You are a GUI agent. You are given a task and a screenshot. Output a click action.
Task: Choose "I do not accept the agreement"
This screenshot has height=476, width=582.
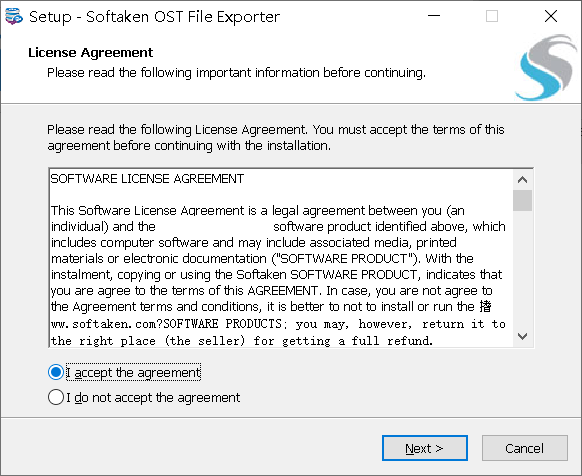click(x=56, y=397)
